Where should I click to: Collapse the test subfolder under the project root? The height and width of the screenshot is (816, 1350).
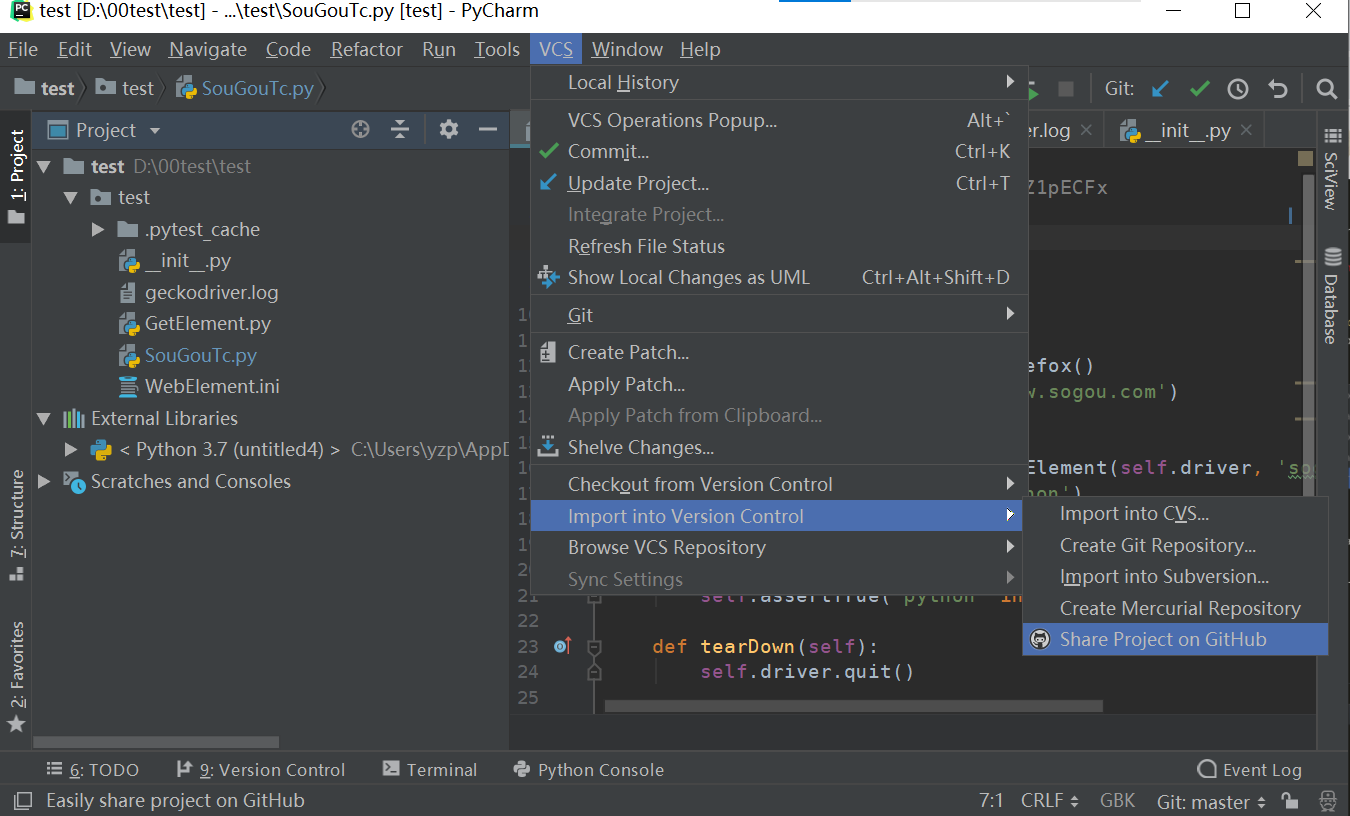click(70, 198)
